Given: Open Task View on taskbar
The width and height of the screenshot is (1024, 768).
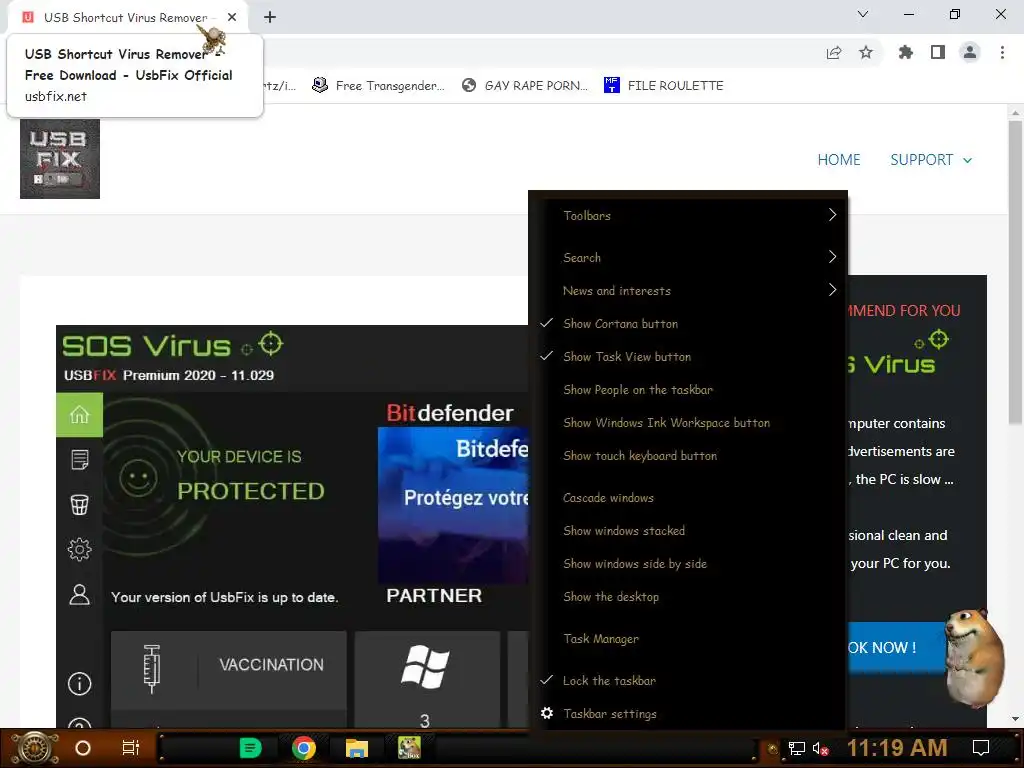Looking at the screenshot, I should tap(131, 748).
